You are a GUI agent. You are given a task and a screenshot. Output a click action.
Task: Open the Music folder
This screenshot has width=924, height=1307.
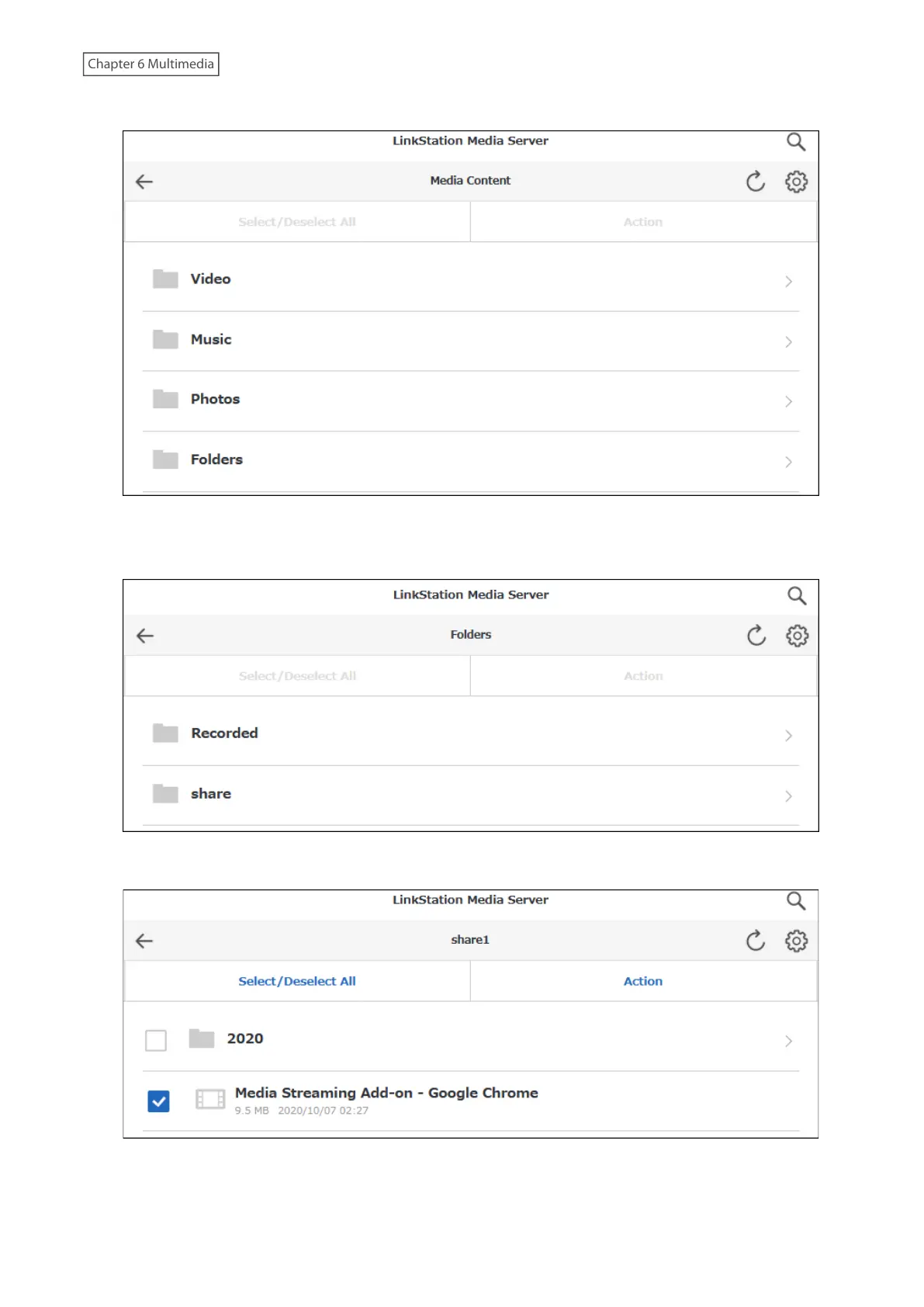pos(211,340)
